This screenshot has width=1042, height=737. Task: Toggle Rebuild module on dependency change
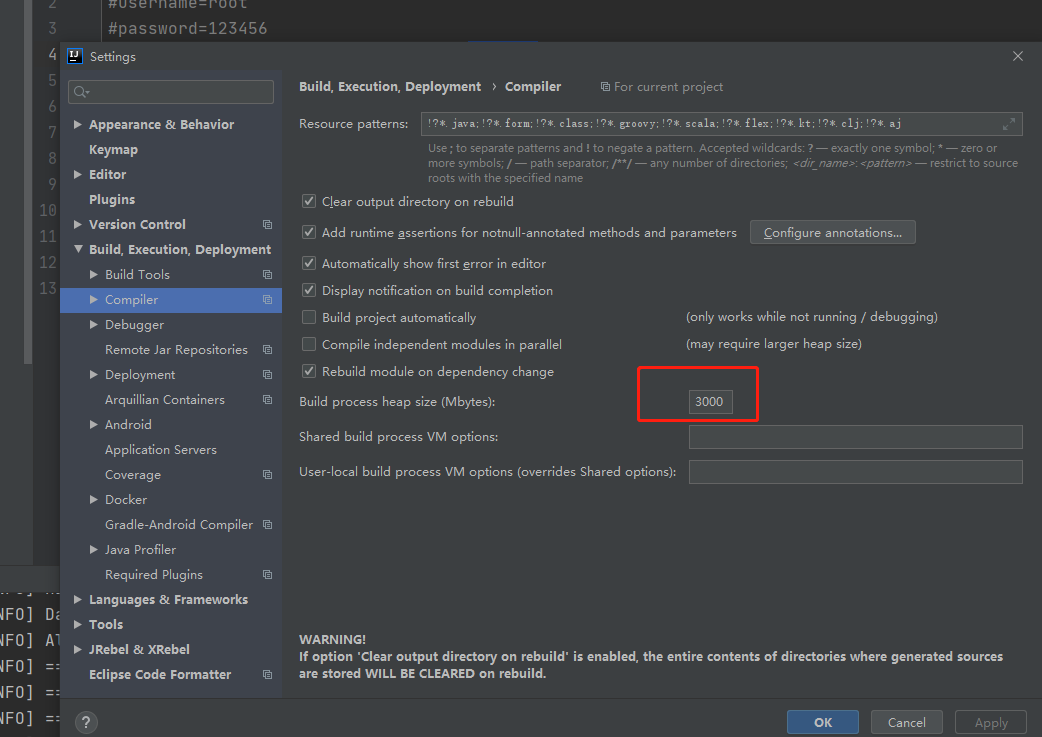(308, 371)
